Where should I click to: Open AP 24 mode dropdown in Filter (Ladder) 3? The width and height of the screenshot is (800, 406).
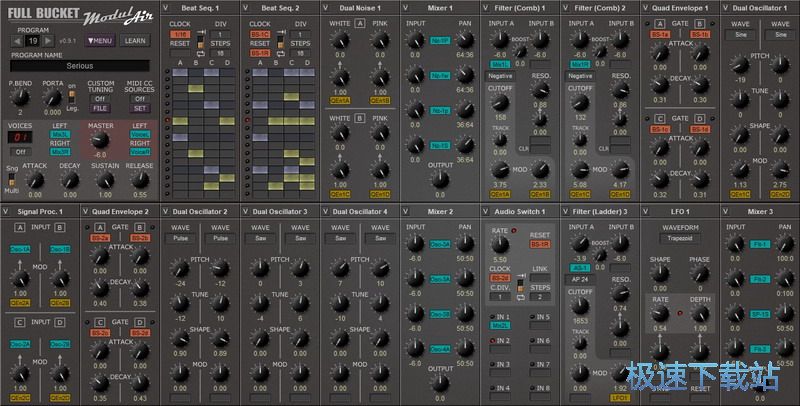580,280
